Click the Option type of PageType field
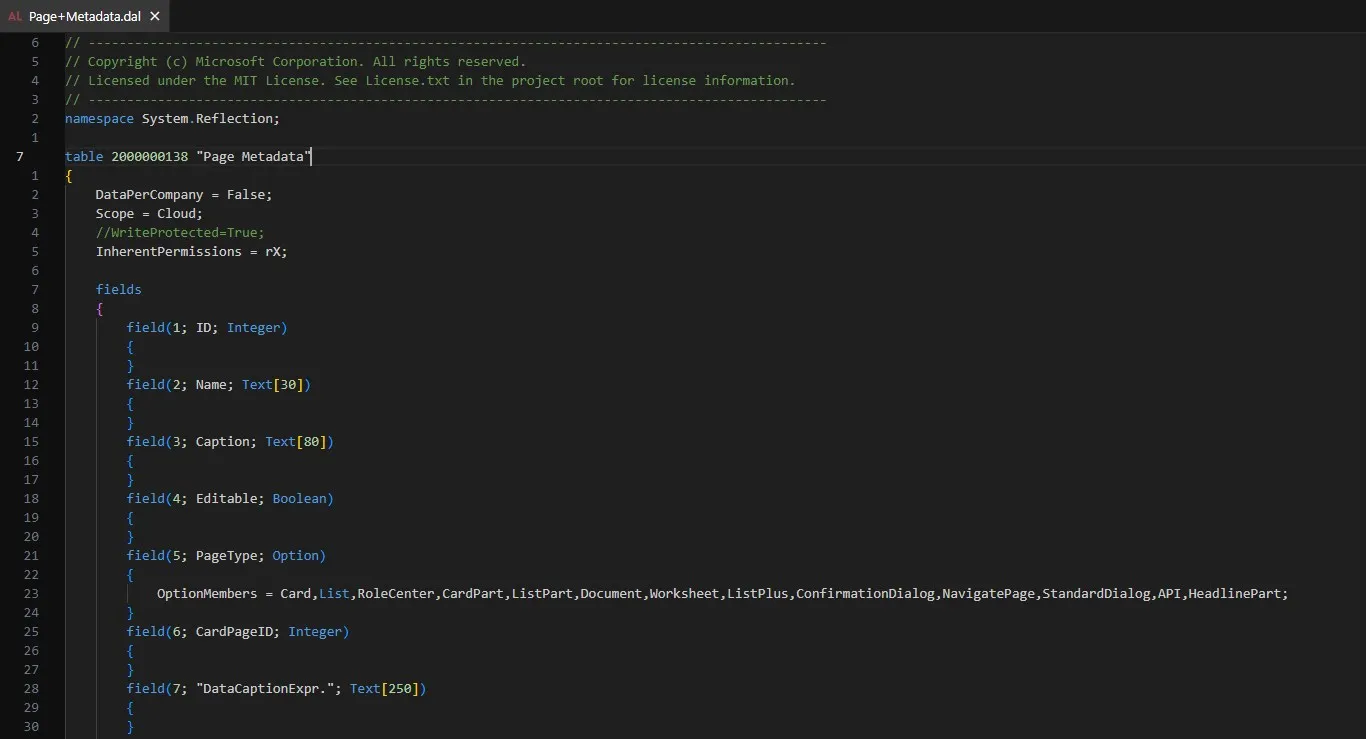 coord(295,555)
